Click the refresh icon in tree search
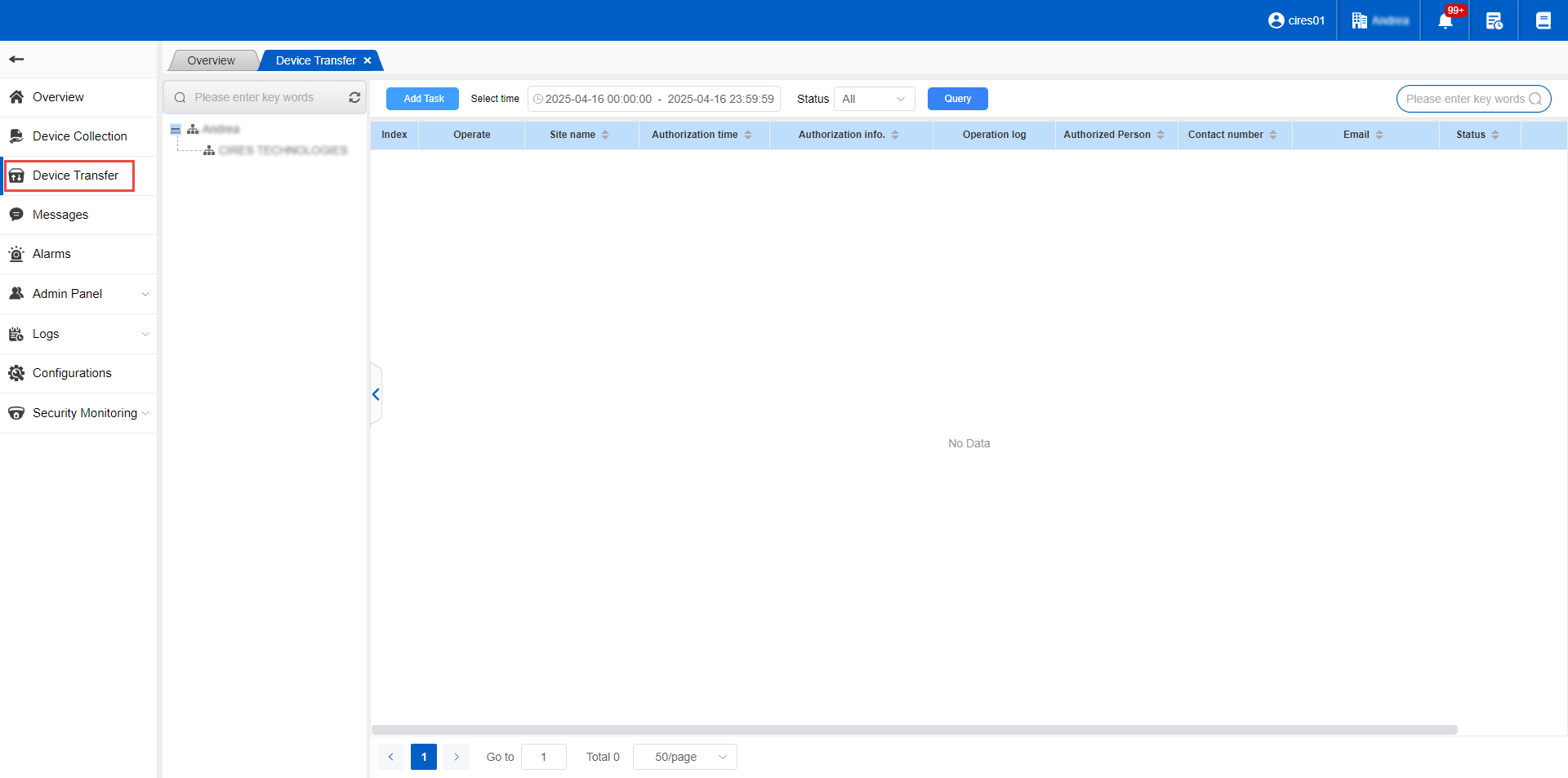Viewport: 1568px width, 778px height. (x=354, y=97)
